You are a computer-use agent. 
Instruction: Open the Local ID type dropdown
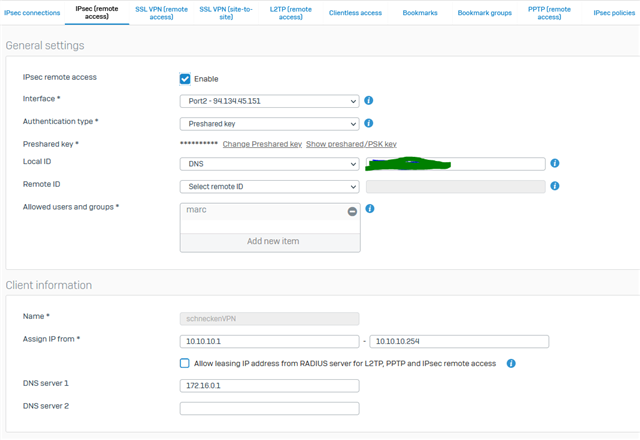(269, 164)
